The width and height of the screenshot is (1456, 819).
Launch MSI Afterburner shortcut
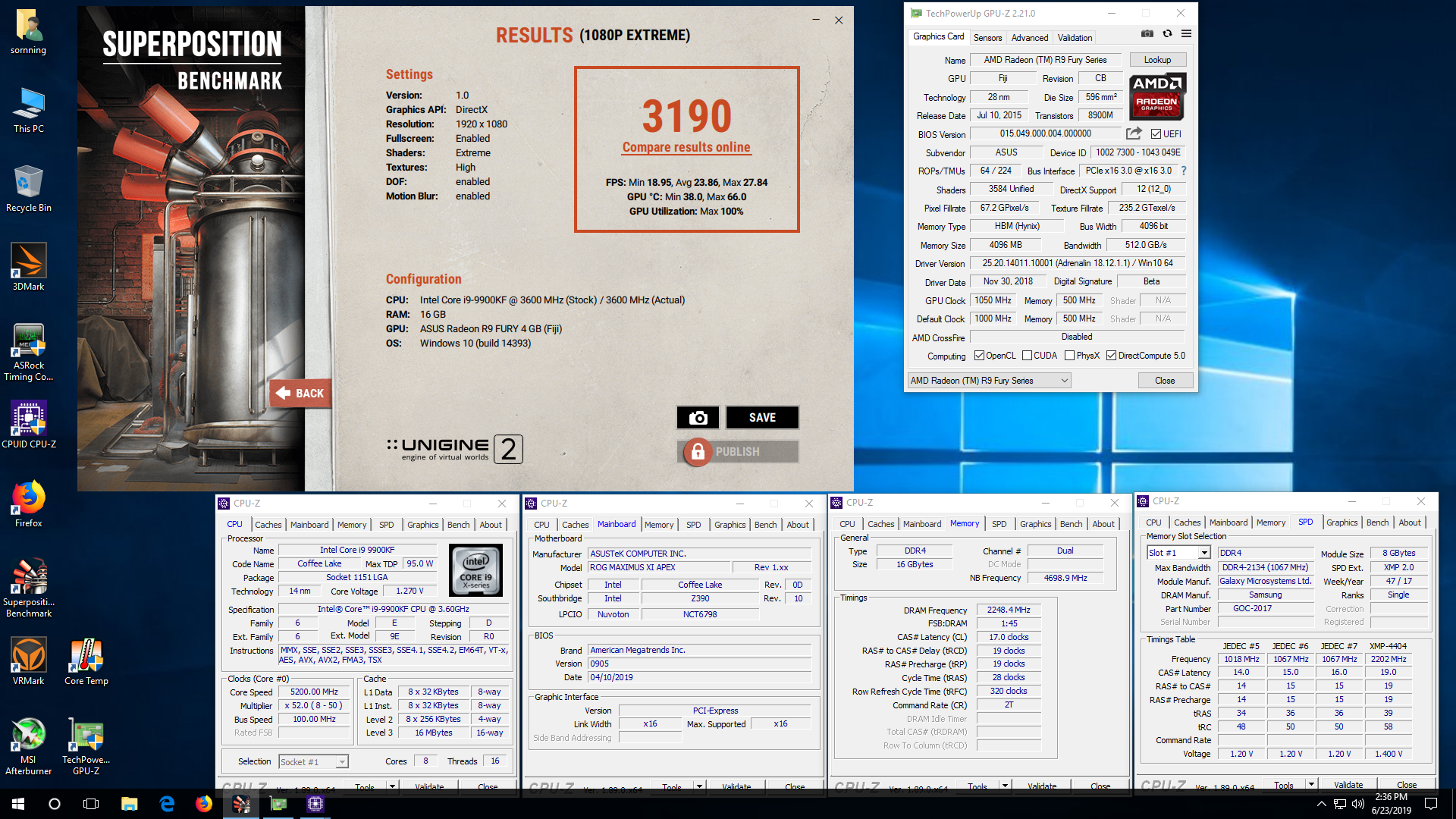point(29,747)
